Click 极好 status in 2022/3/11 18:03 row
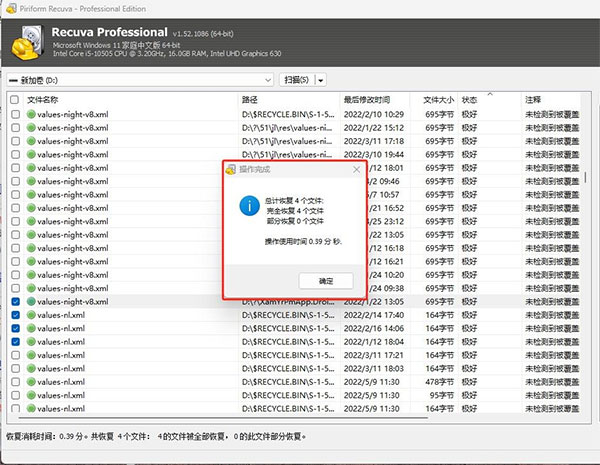The width and height of the screenshot is (600, 465). 469,369
